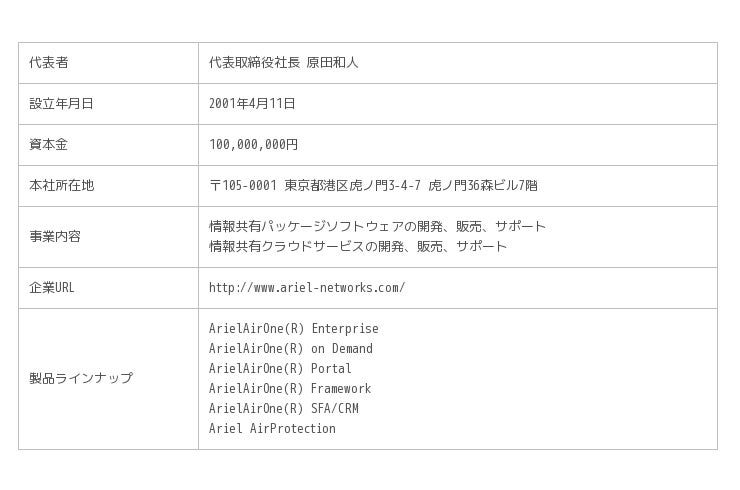
Task: Click the 代表者 label cell
Action: [x=49, y=63]
